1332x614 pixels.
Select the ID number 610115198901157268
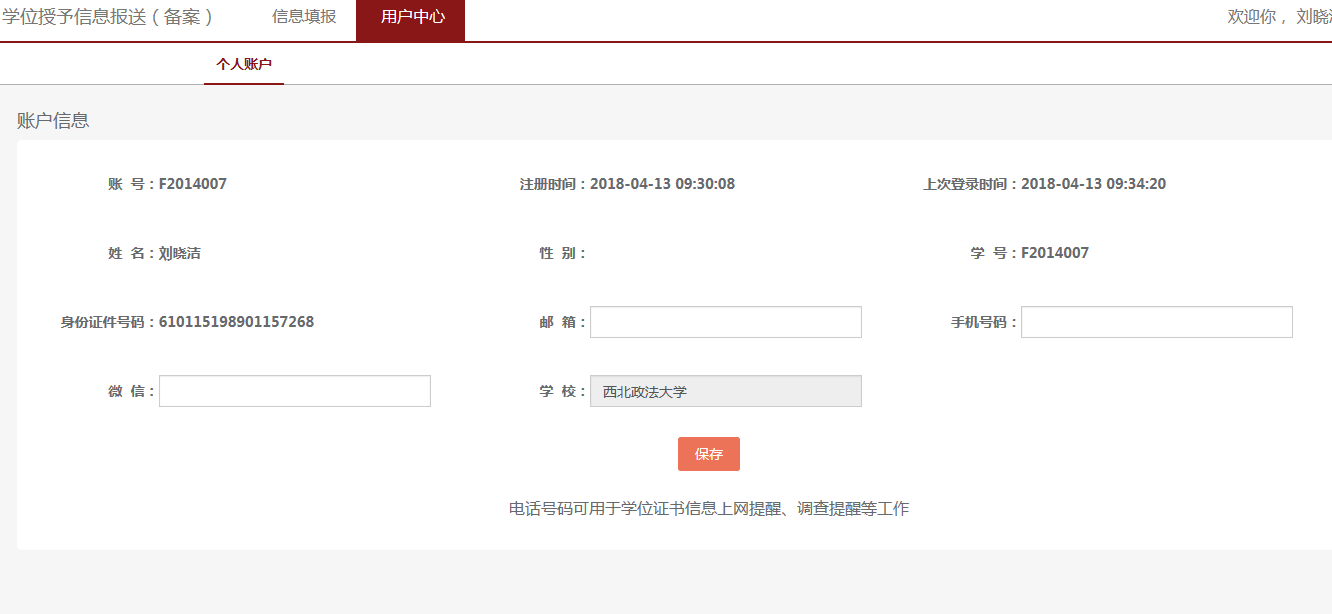tap(237, 322)
